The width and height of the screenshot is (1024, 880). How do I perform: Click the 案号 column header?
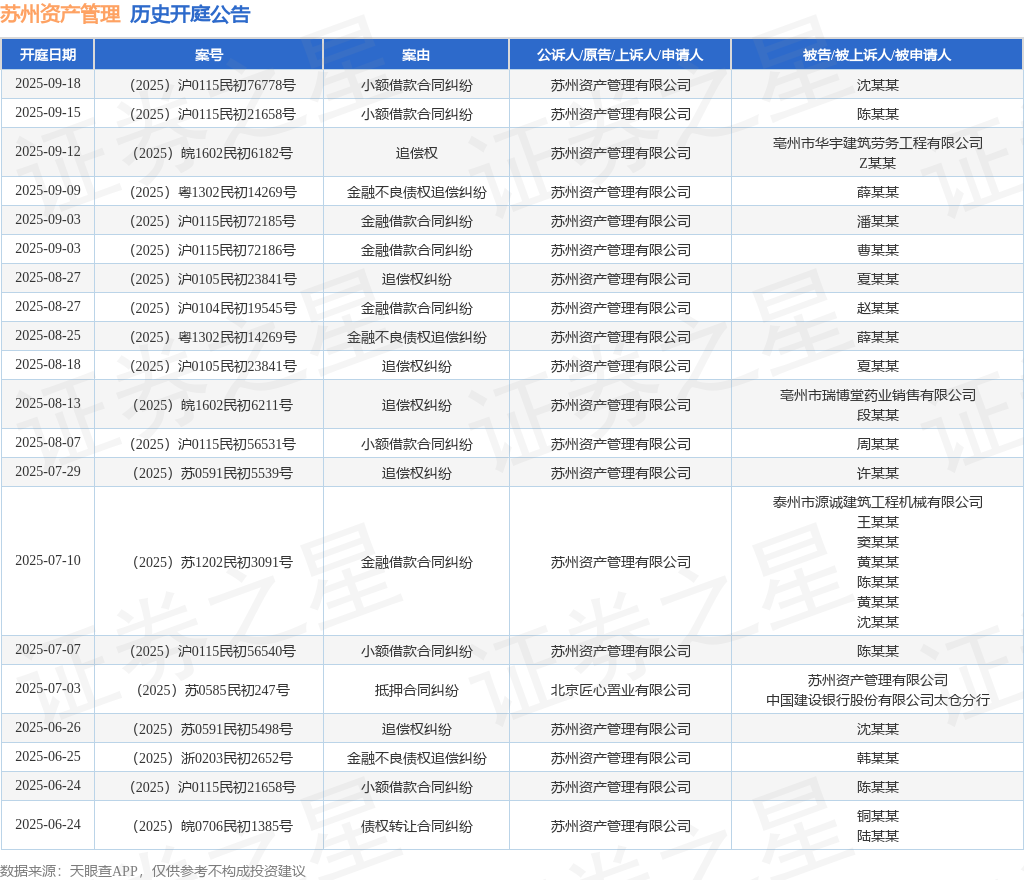209,55
